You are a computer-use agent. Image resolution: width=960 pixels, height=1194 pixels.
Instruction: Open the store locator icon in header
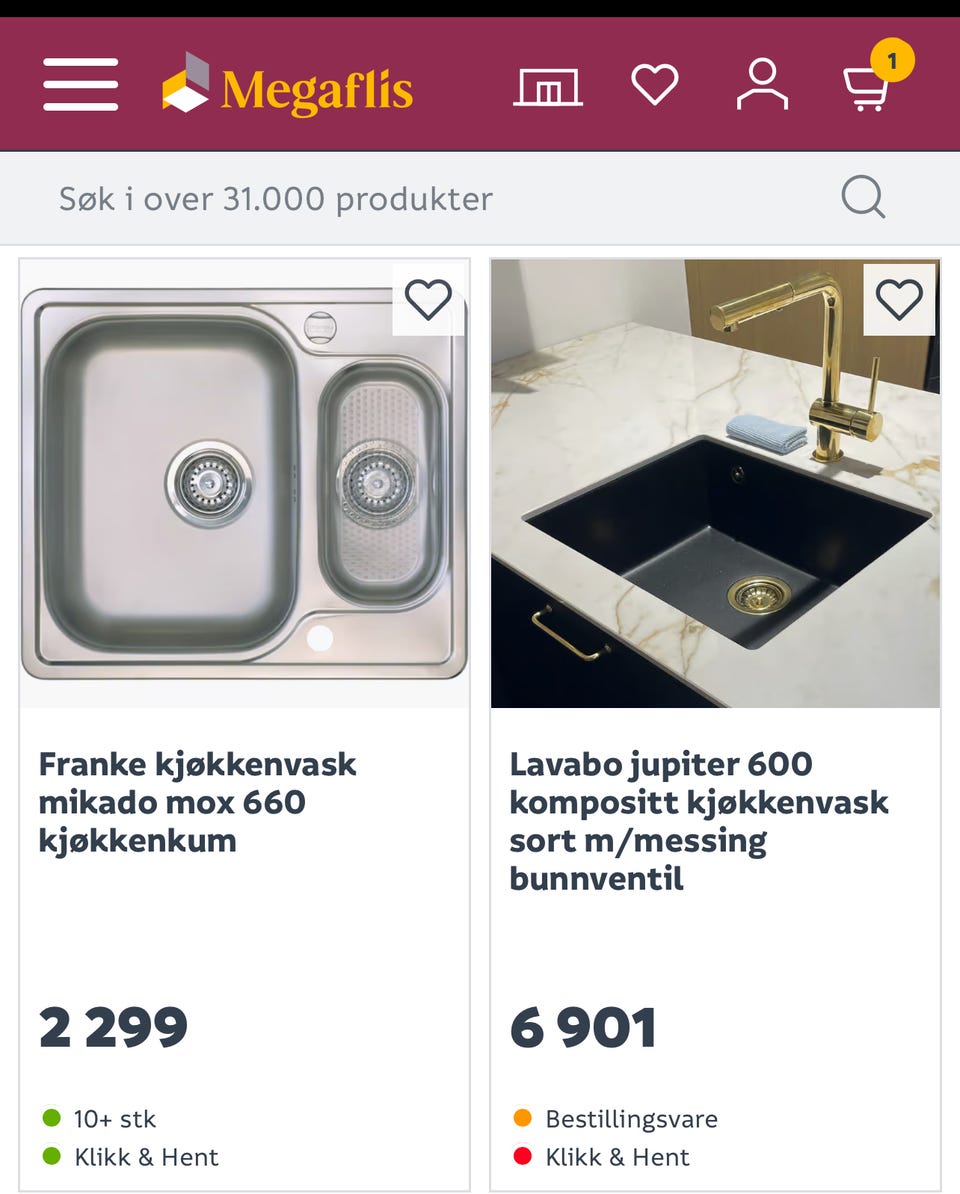point(548,86)
